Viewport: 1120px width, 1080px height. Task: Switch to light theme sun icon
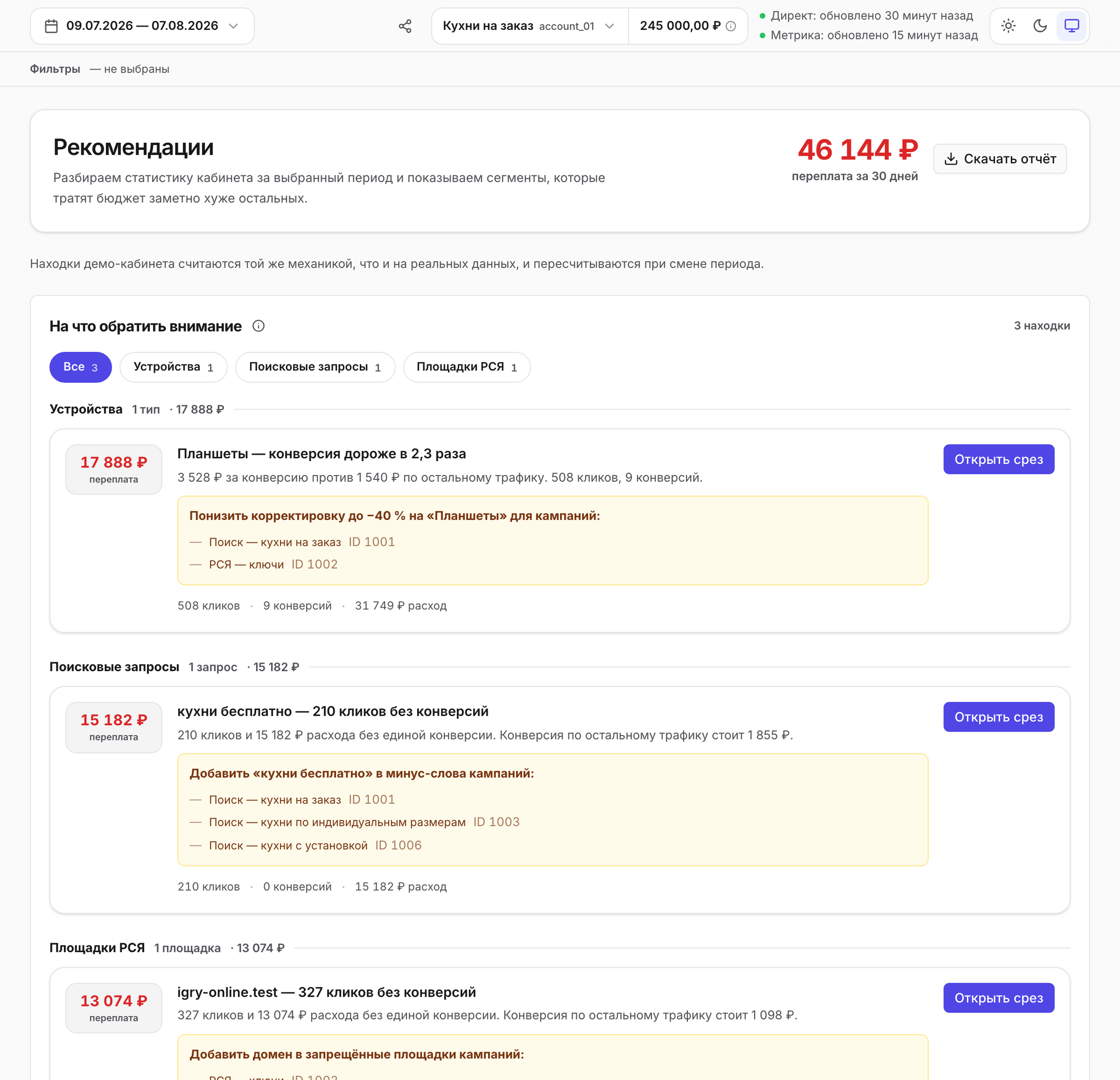[x=1008, y=26]
